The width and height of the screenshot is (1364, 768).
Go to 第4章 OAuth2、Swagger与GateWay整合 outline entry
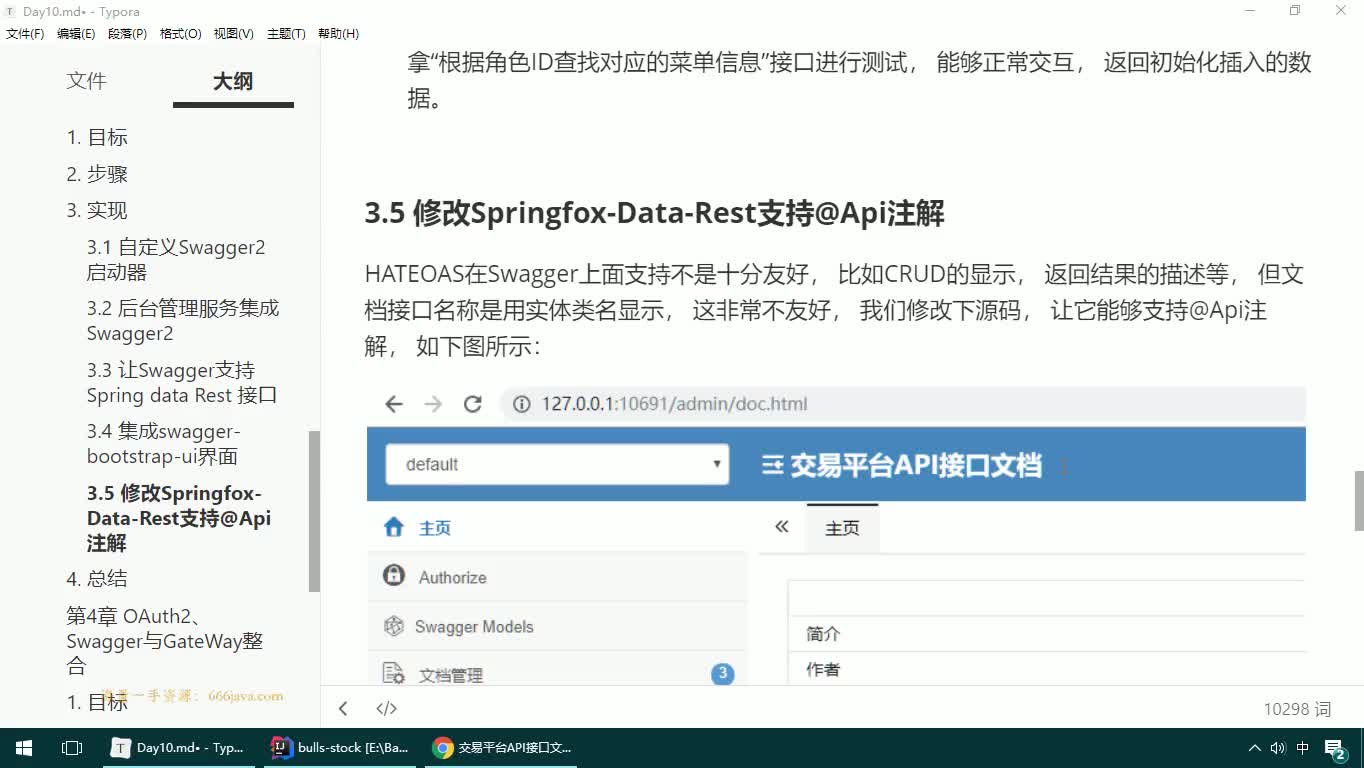165,641
